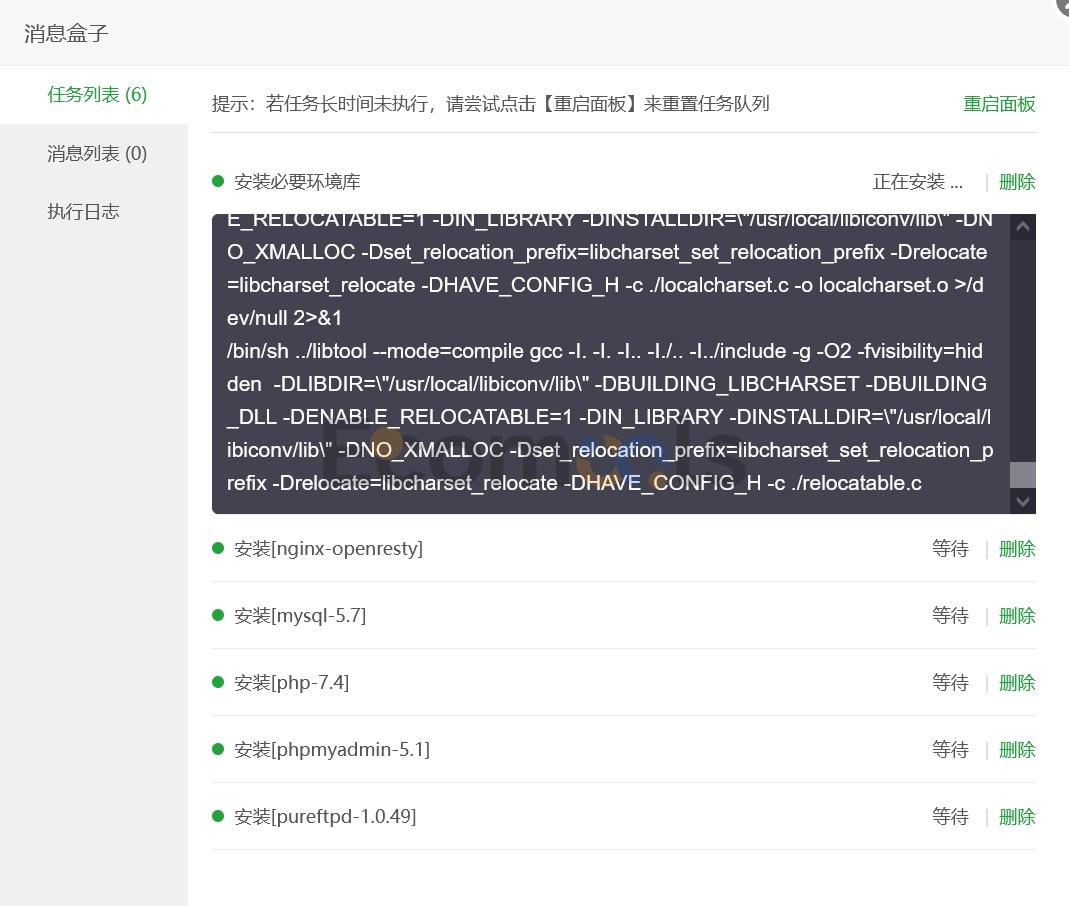Viewport: 1069px width, 906px height.
Task: Open the 任务列表 (6) tab
Action: click(94, 95)
